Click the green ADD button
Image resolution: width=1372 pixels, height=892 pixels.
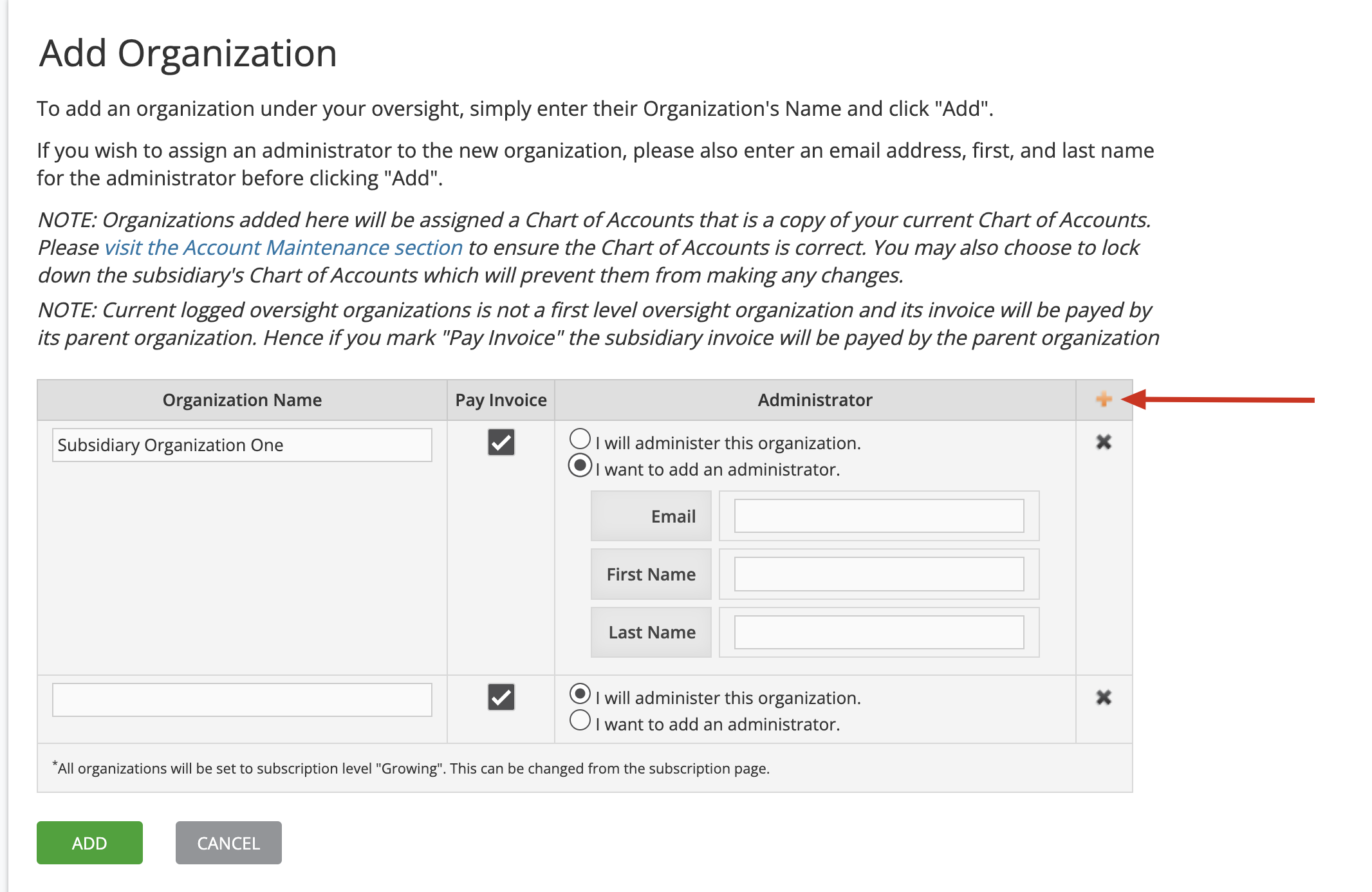point(89,842)
